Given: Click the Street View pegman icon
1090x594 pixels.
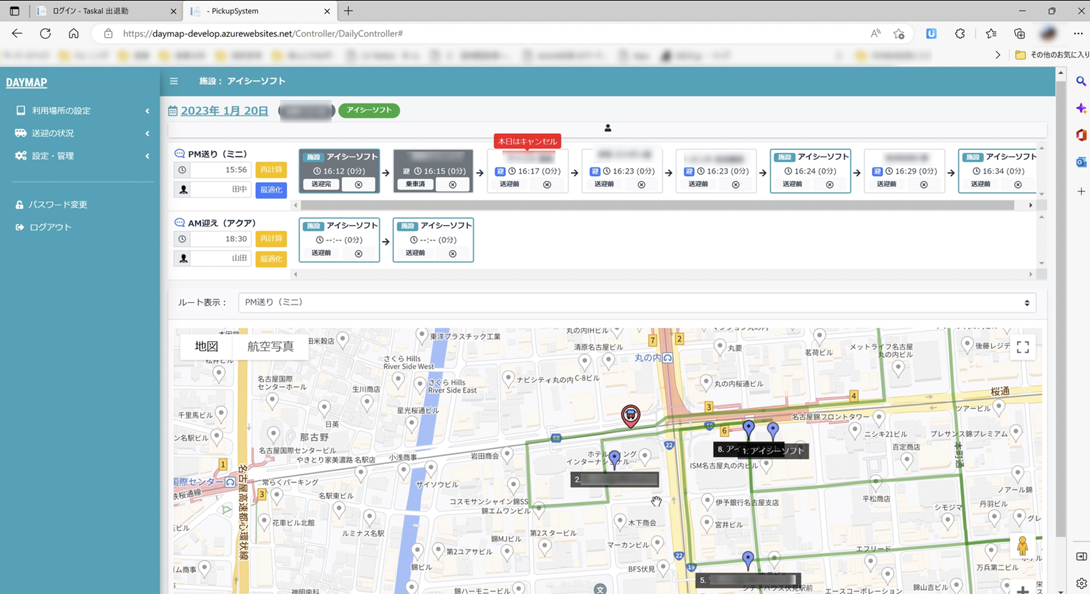Looking at the screenshot, I should 1022,547.
